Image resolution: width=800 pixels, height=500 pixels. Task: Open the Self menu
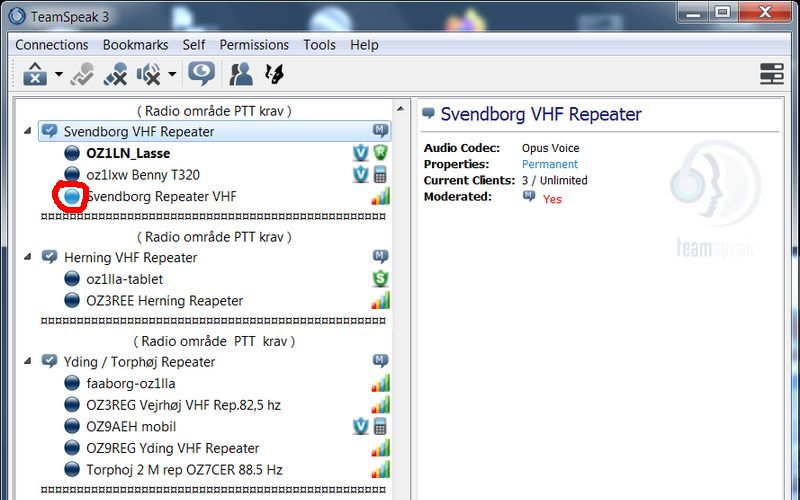[x=194, y=45]
